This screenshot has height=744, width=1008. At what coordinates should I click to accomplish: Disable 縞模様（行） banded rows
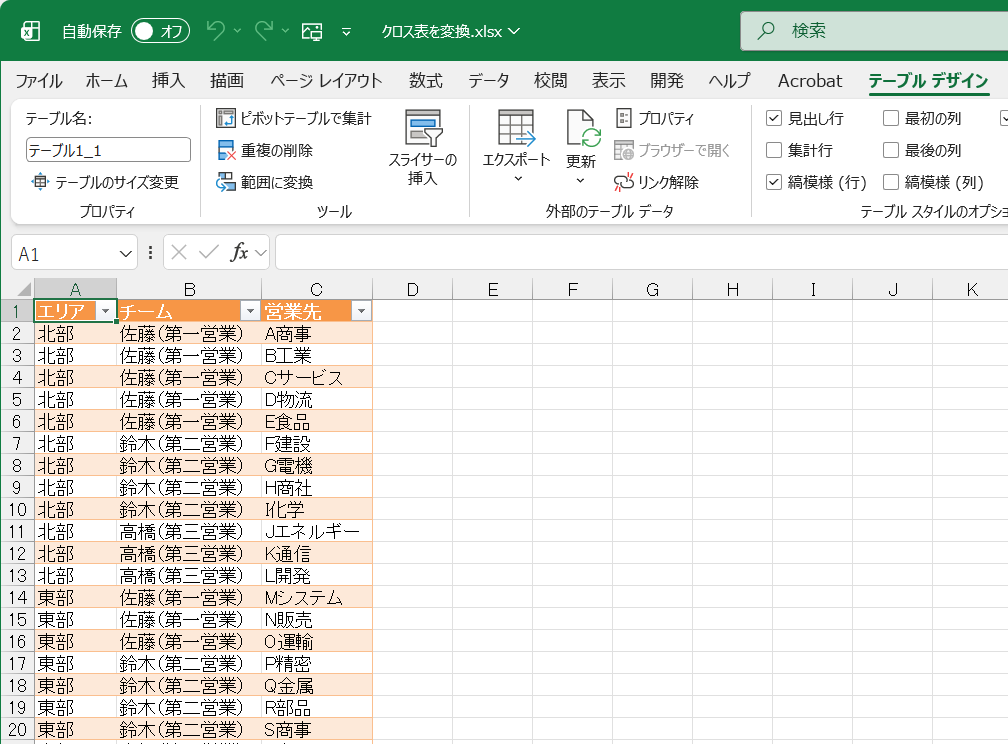(x=775, y=182)
